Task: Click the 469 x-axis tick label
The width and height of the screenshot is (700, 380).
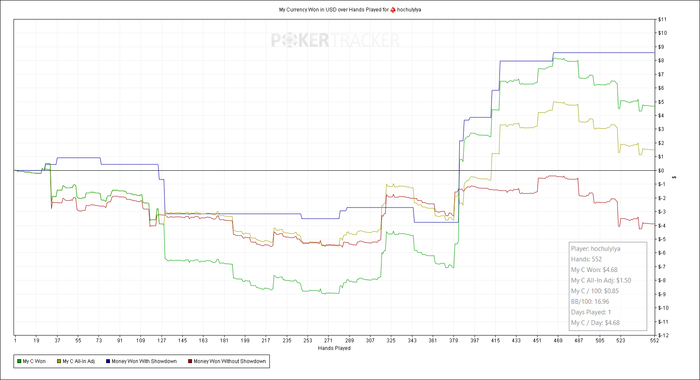Action: pyautogui.click(x=558, y=340)
